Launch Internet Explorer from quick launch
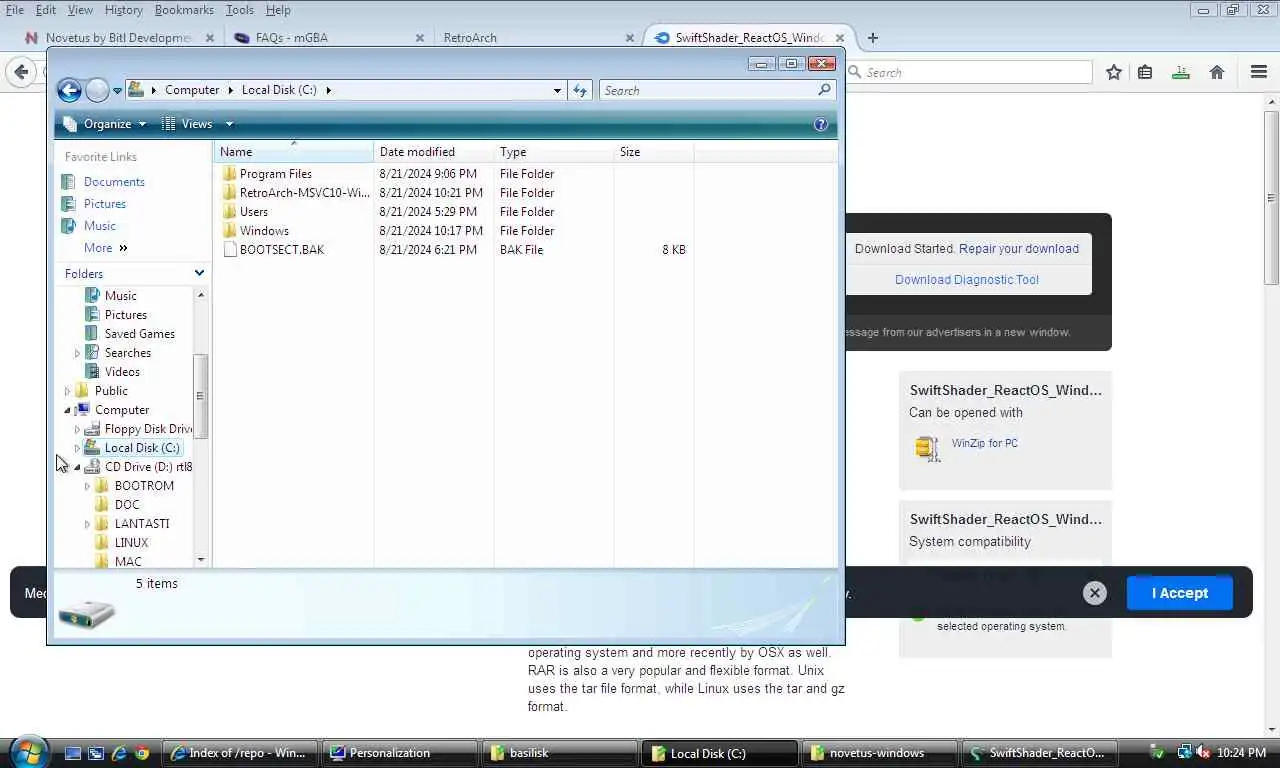 [119, 753]
